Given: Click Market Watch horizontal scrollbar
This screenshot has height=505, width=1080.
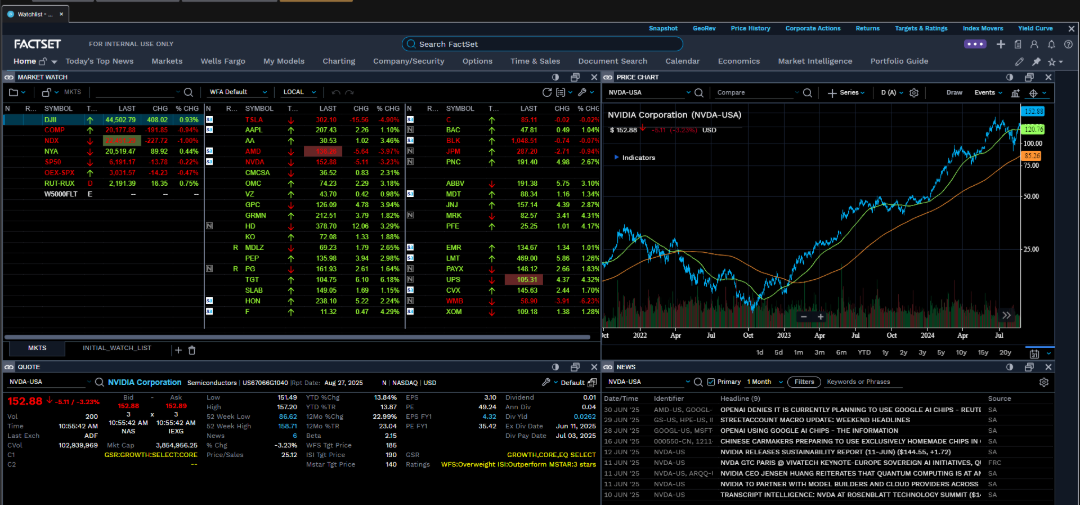Looking at the screenshot, I should 296,338.
